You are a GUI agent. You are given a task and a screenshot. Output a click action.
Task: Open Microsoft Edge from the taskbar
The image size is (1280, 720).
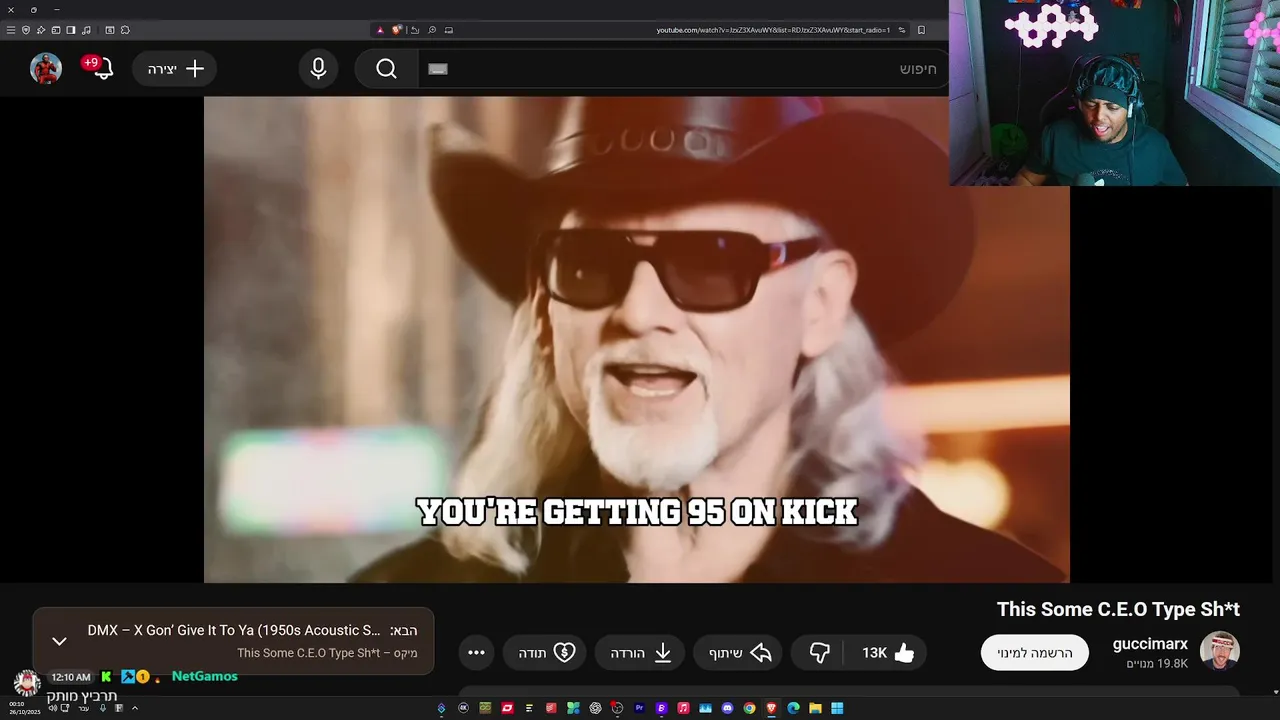pyautogui.click(x=793, y=708)
